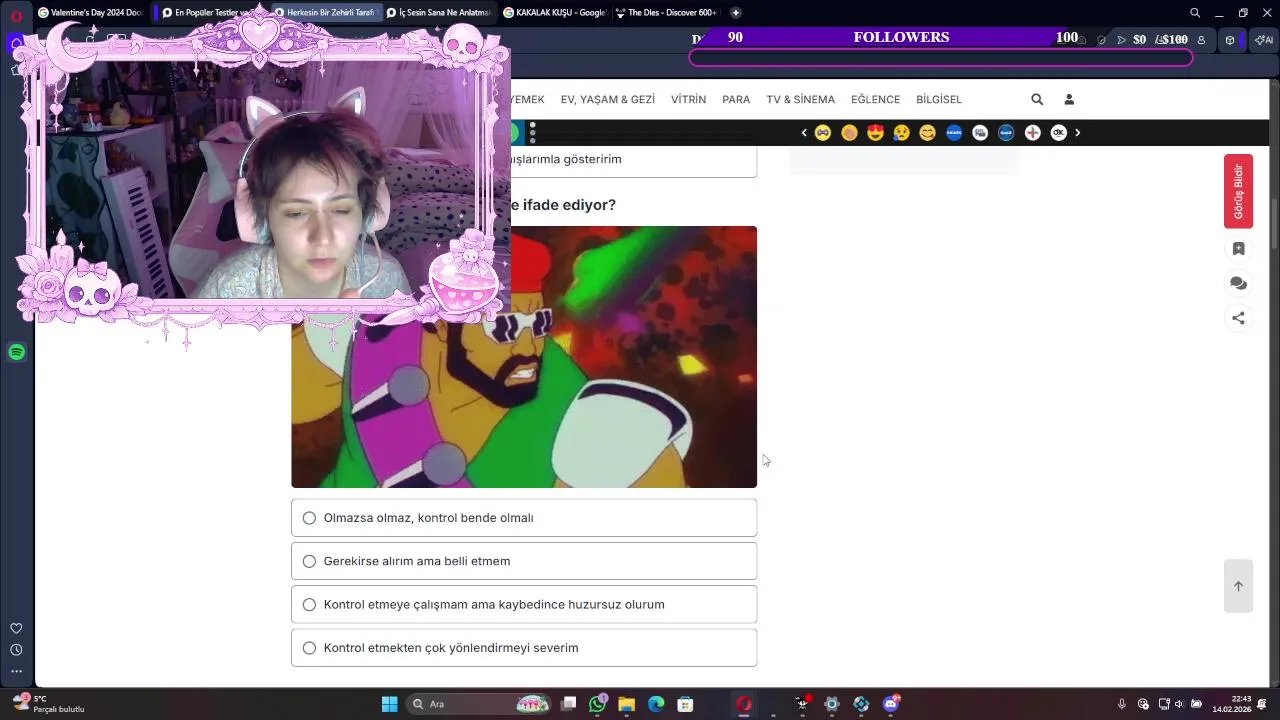Open the TV & SİNEMA menu

[800, 99]
